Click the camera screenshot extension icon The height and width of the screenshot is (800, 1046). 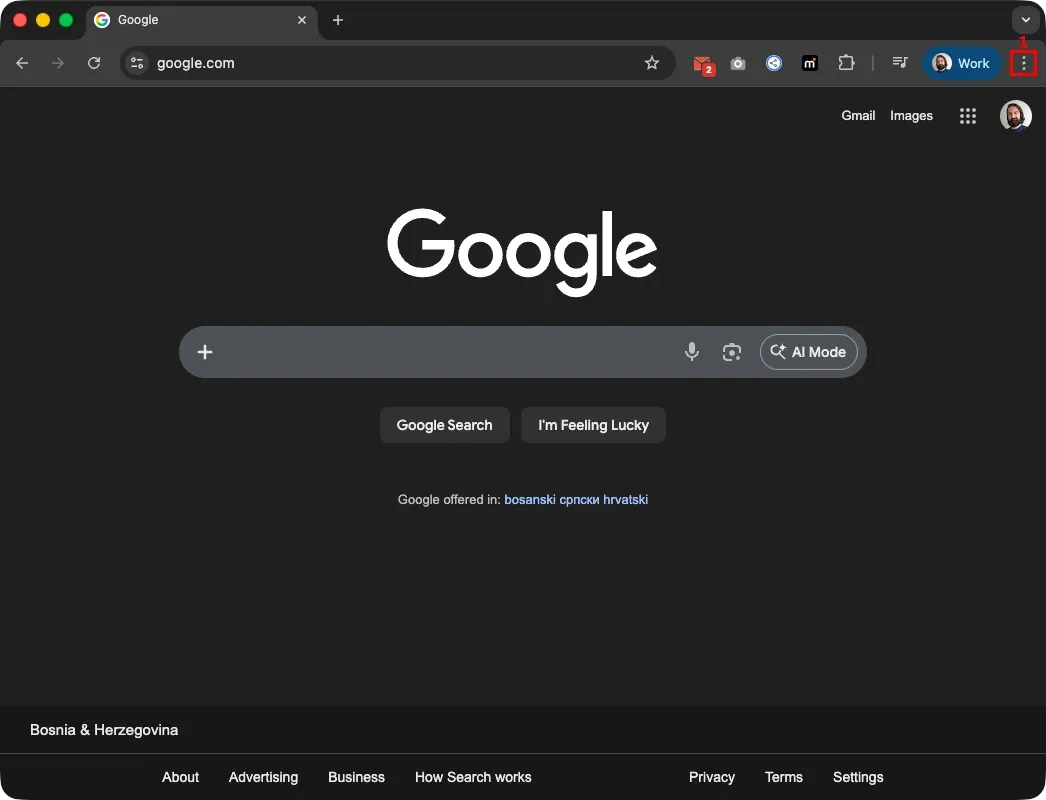[x=738, y=63]
